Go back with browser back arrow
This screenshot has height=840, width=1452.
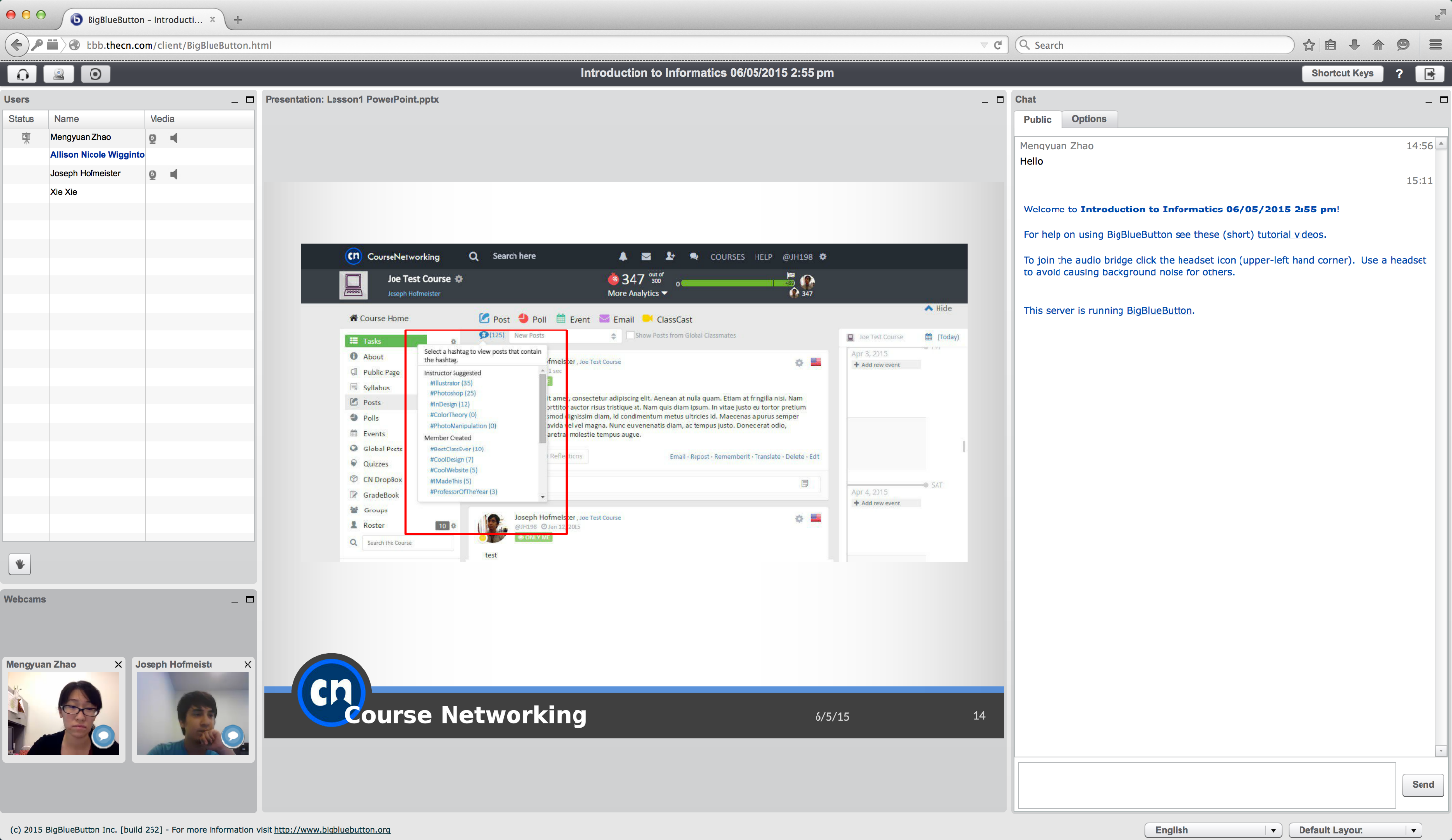(x=16, y=45)
